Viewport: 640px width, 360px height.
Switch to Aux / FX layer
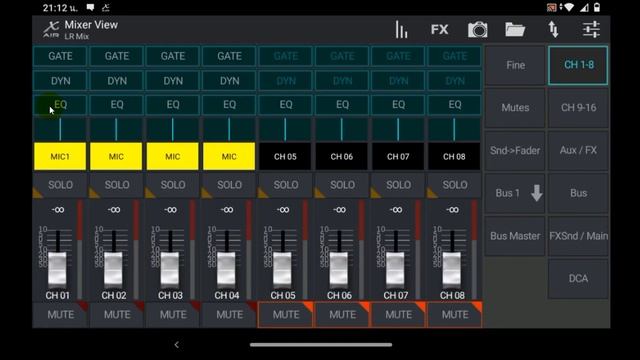pyautogui.click(x=578, y=150)
